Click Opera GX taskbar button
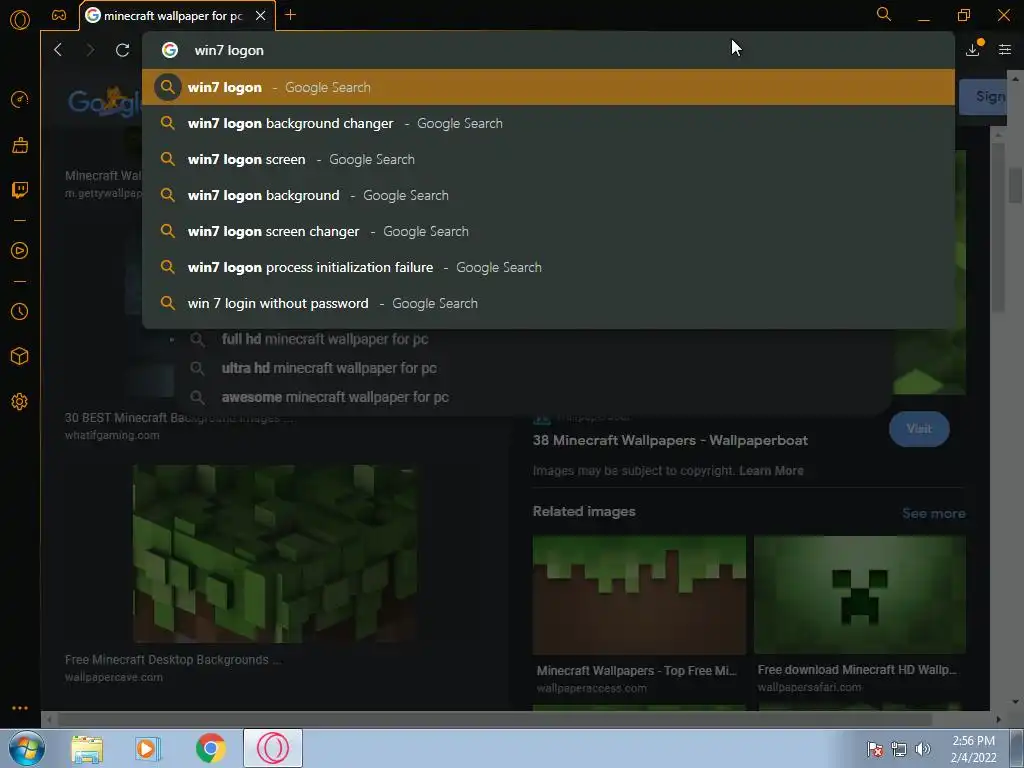 pos(273,748)
